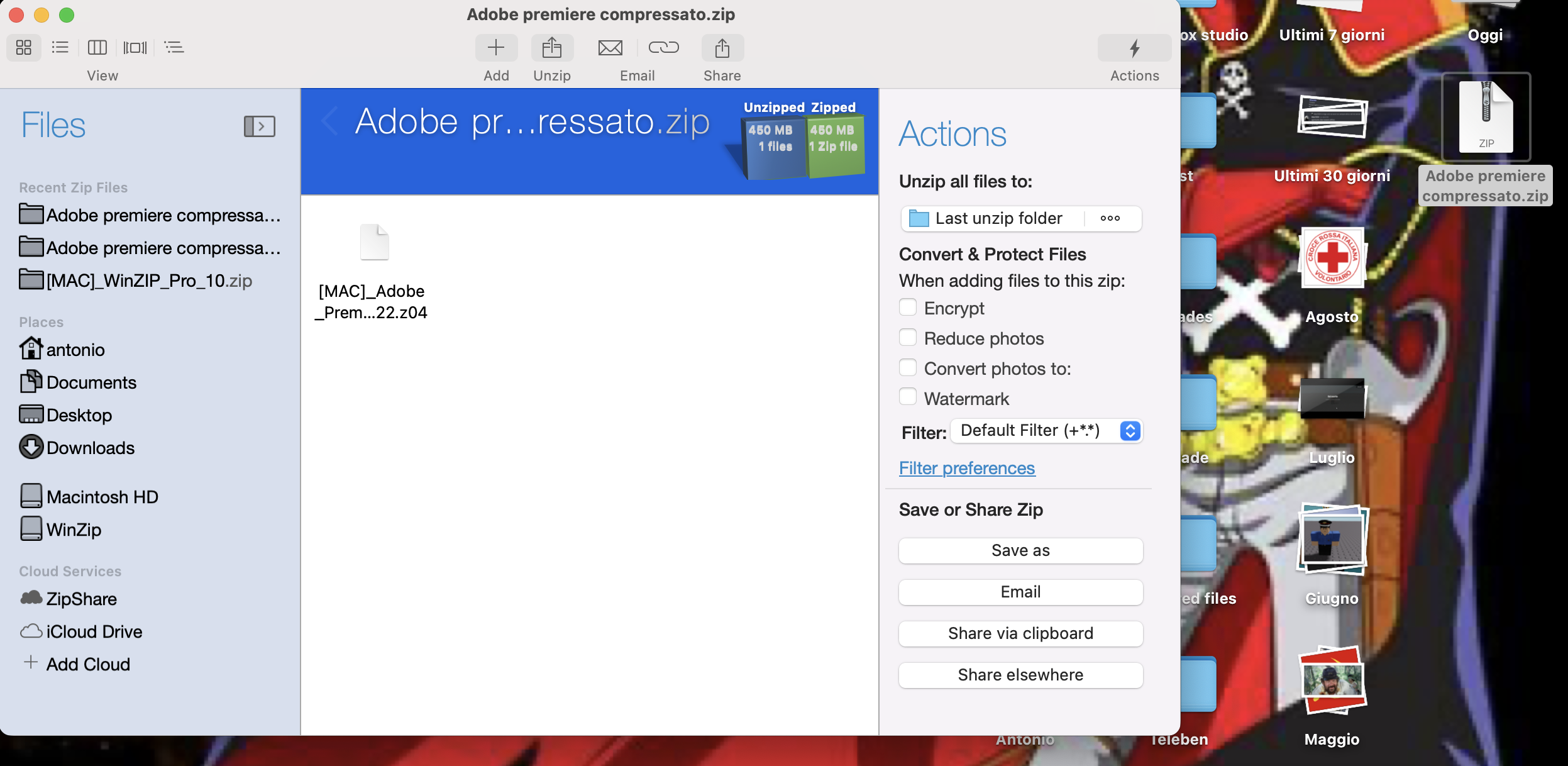Viewport: 1568px width, 766px height.
Task: Enable the Watermark checkbox
Action: pyautogui.click(x=907, y=397)
